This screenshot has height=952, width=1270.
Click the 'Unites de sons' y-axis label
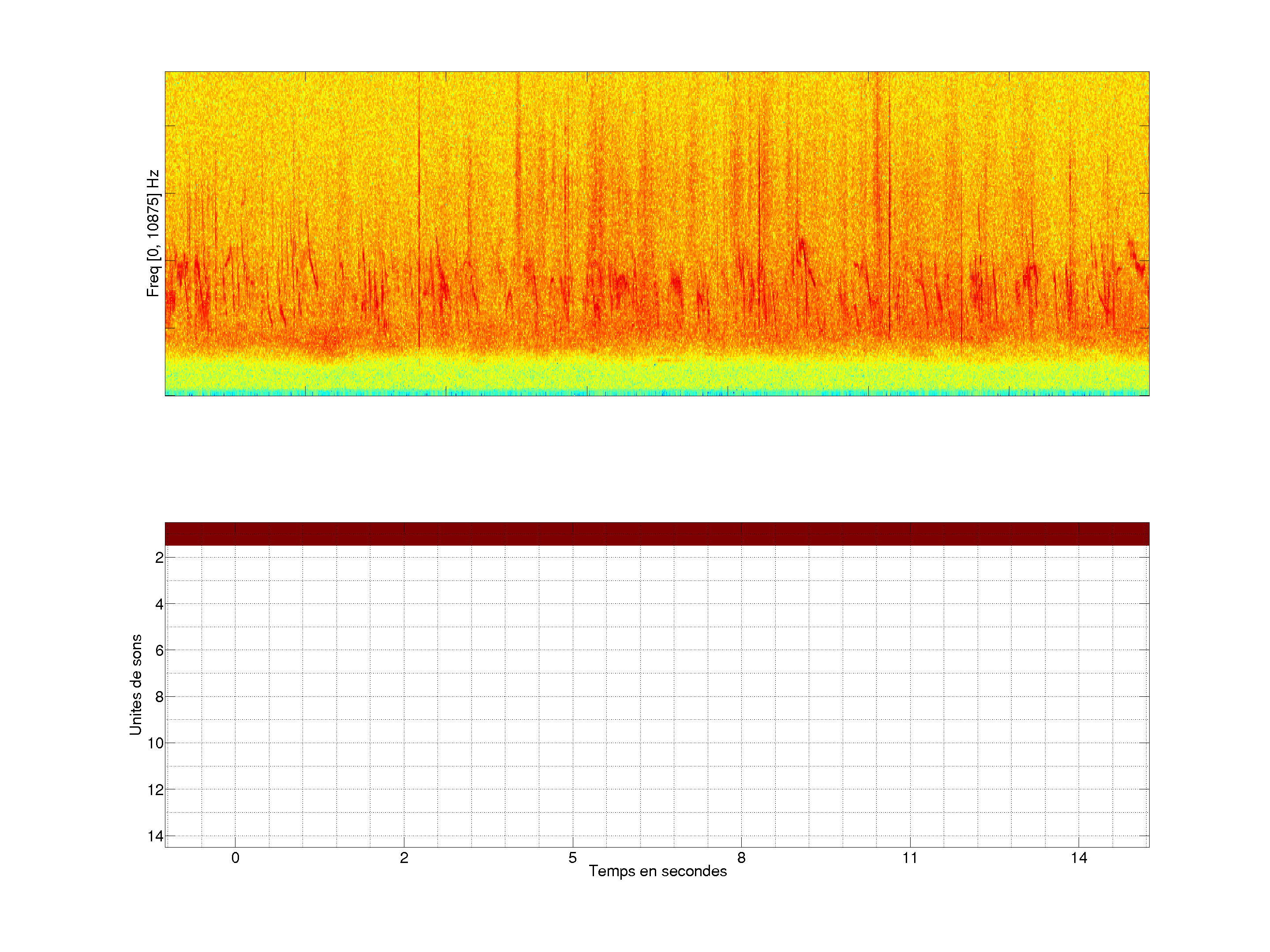tap(136, 684)
